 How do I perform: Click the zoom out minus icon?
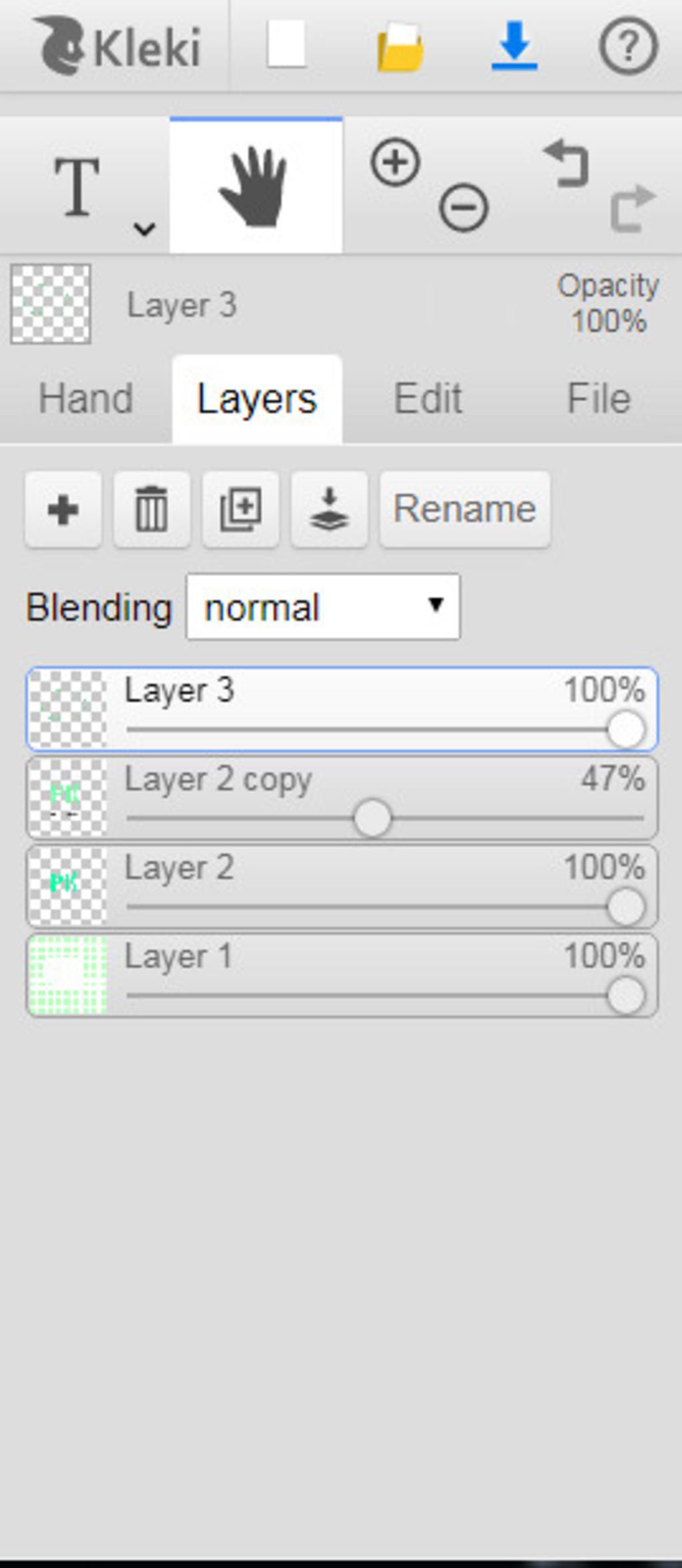(464, 207)
